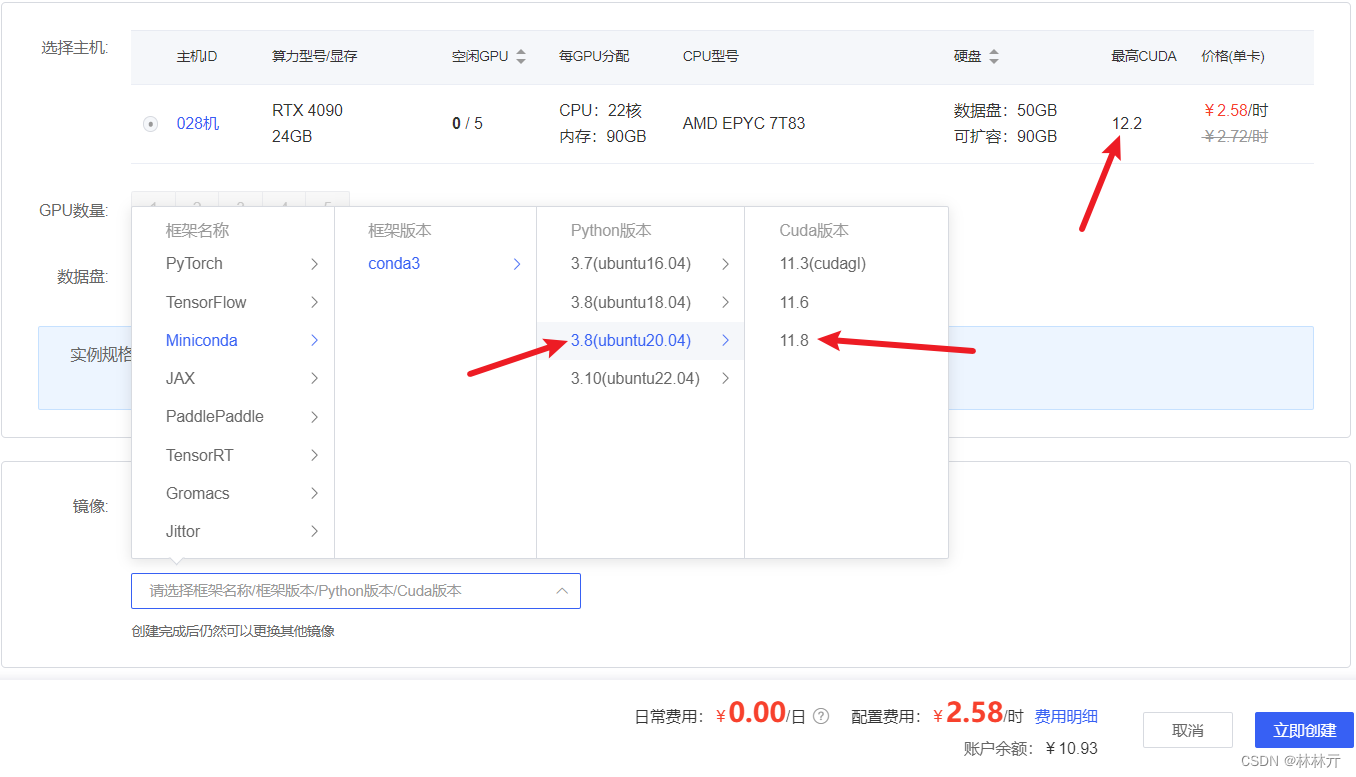Expand the JAX row chevron
This screenshot has height=777, width=1356.
click(x=314, y=378)
